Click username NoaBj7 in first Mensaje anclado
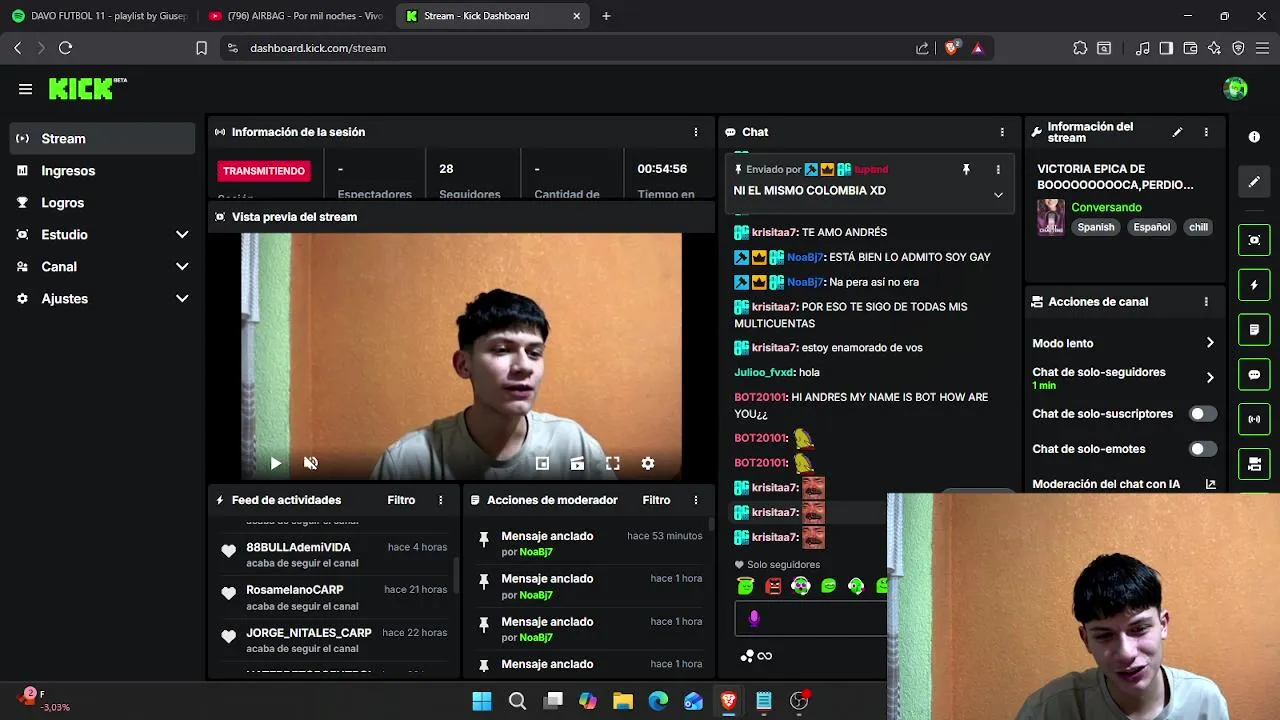The width and height of the screenshot is (1280, 720). (536, 552)
